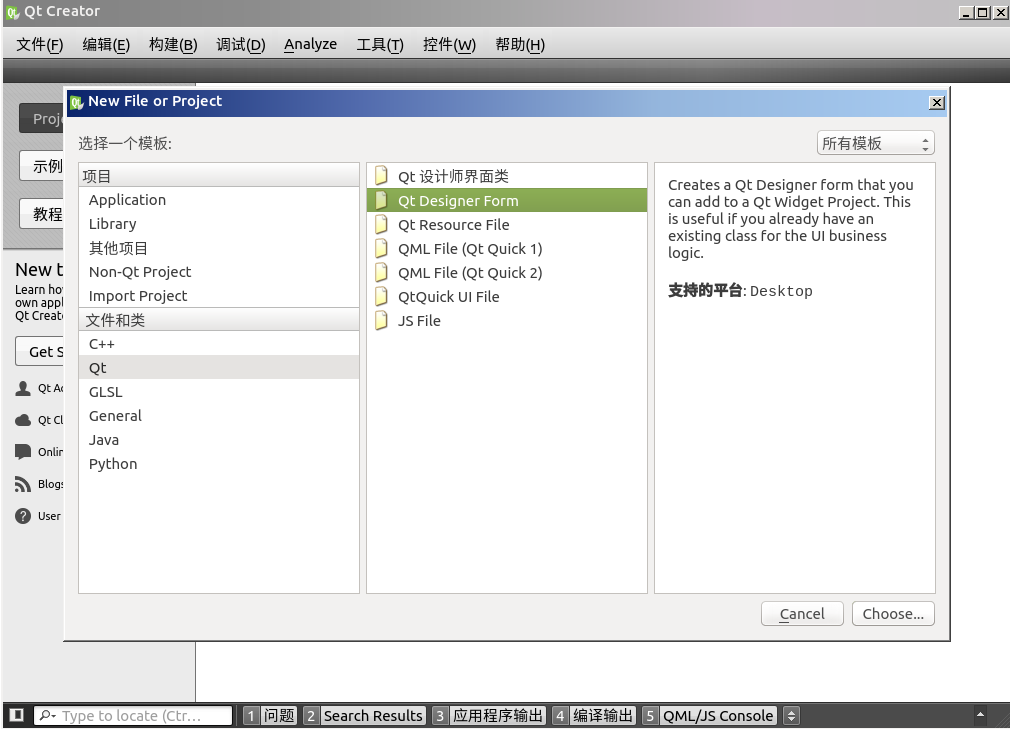Select the Qt 设计师界面类 template

pos(507,176)
